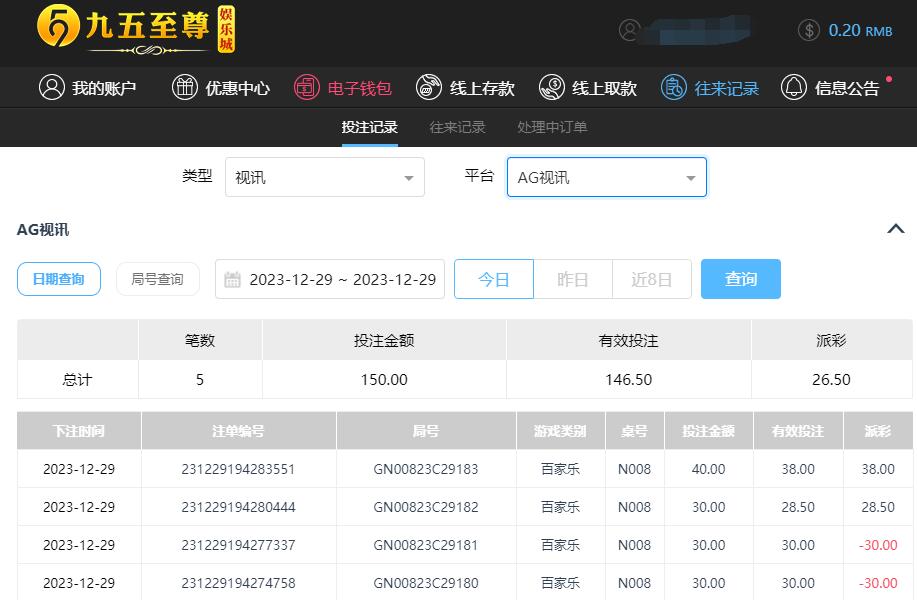Go to 线上存款 page
The height and width of the screenshot is (600, 917).
[466, 88]
